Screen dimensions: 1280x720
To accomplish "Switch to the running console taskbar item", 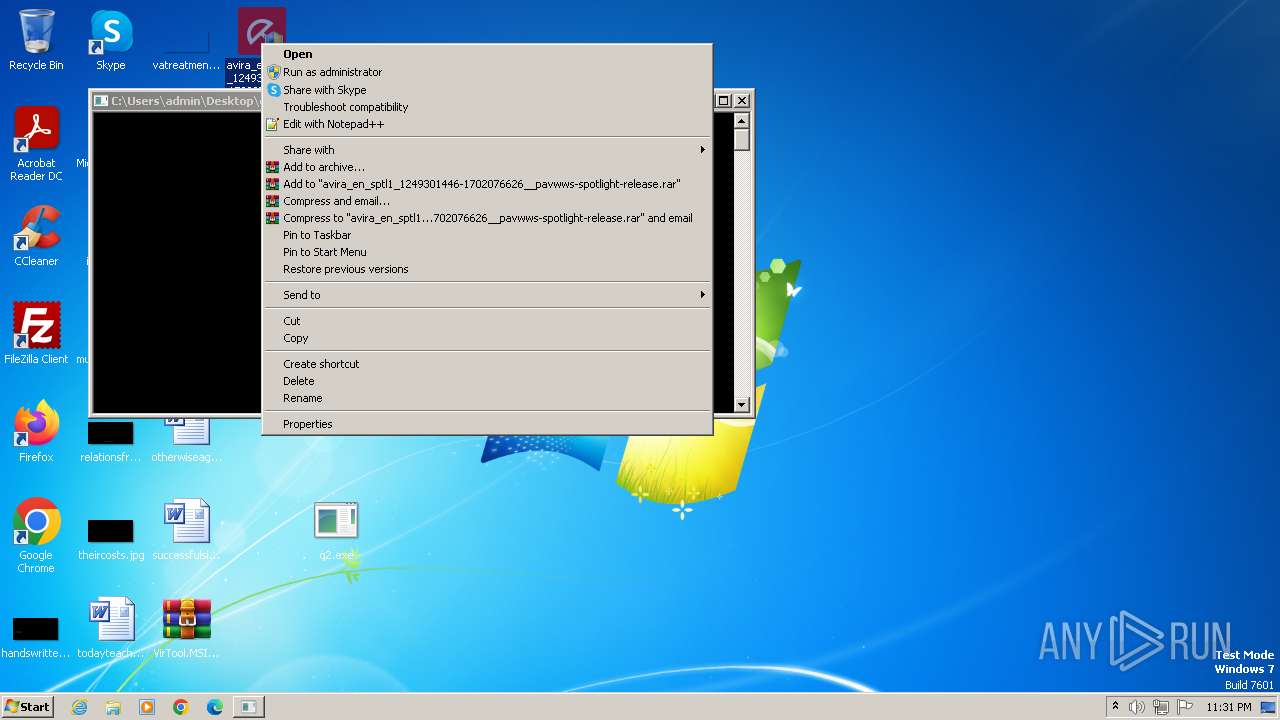I will [x=248, y=707].
